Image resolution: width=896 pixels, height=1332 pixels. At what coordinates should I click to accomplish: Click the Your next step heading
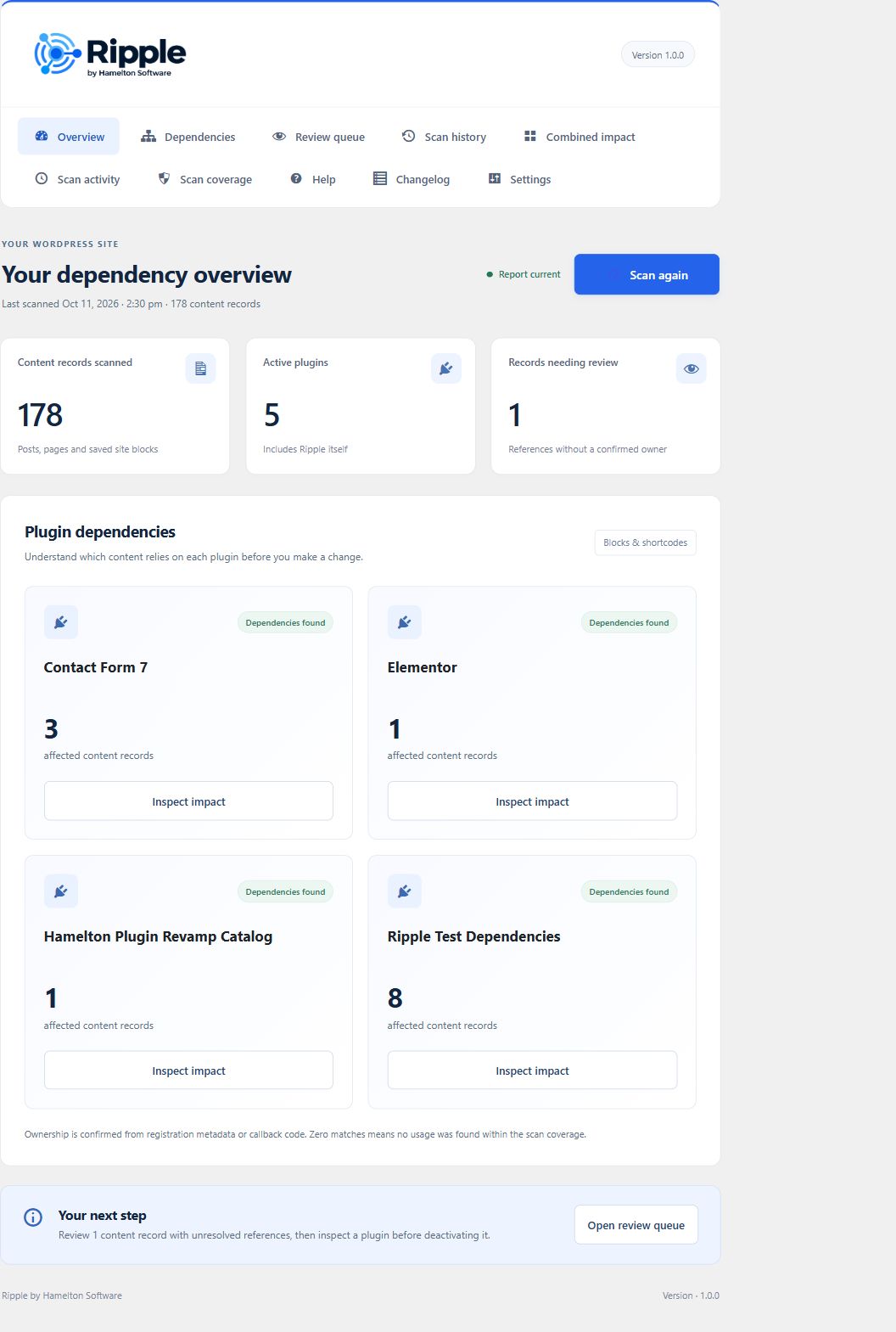(103, 1215)
